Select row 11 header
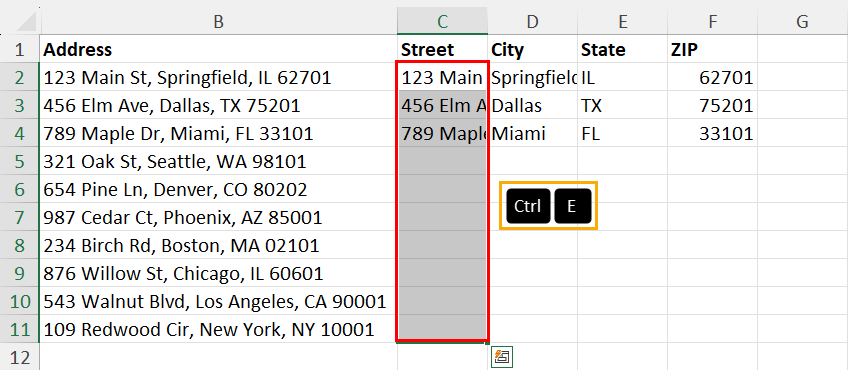 click(19, 329)
